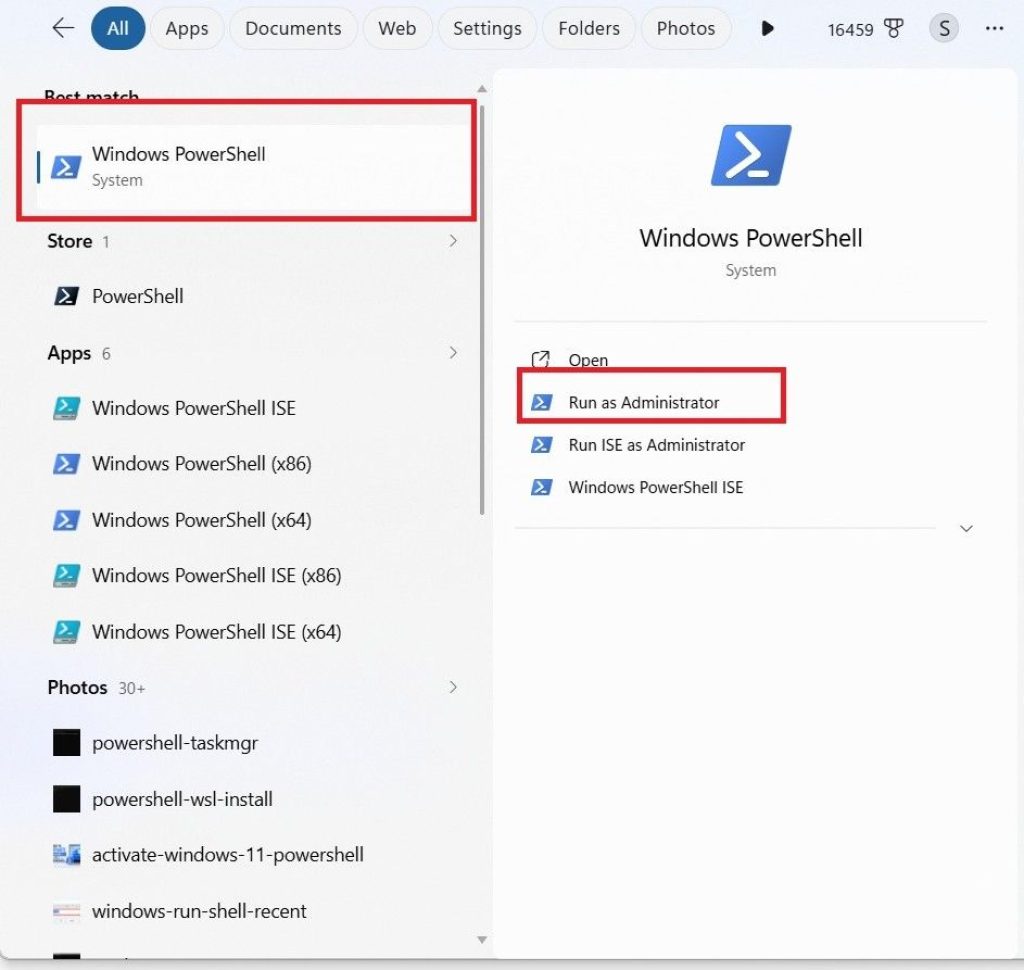Click the Photos section heading
This screenshot has height=970, width=1024.
pos(77,687)
